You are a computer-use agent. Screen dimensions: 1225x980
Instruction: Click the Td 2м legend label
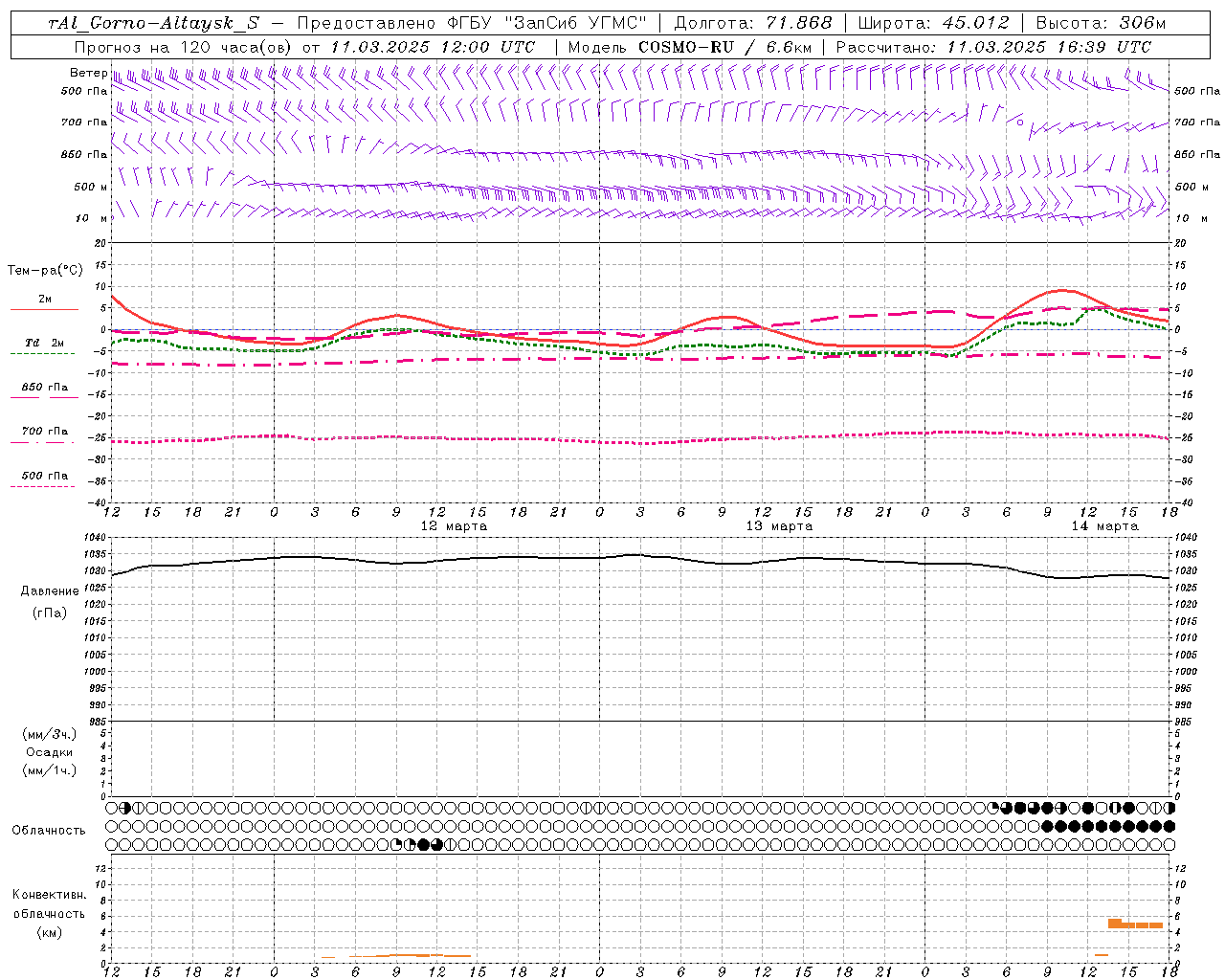coord(45,343)
